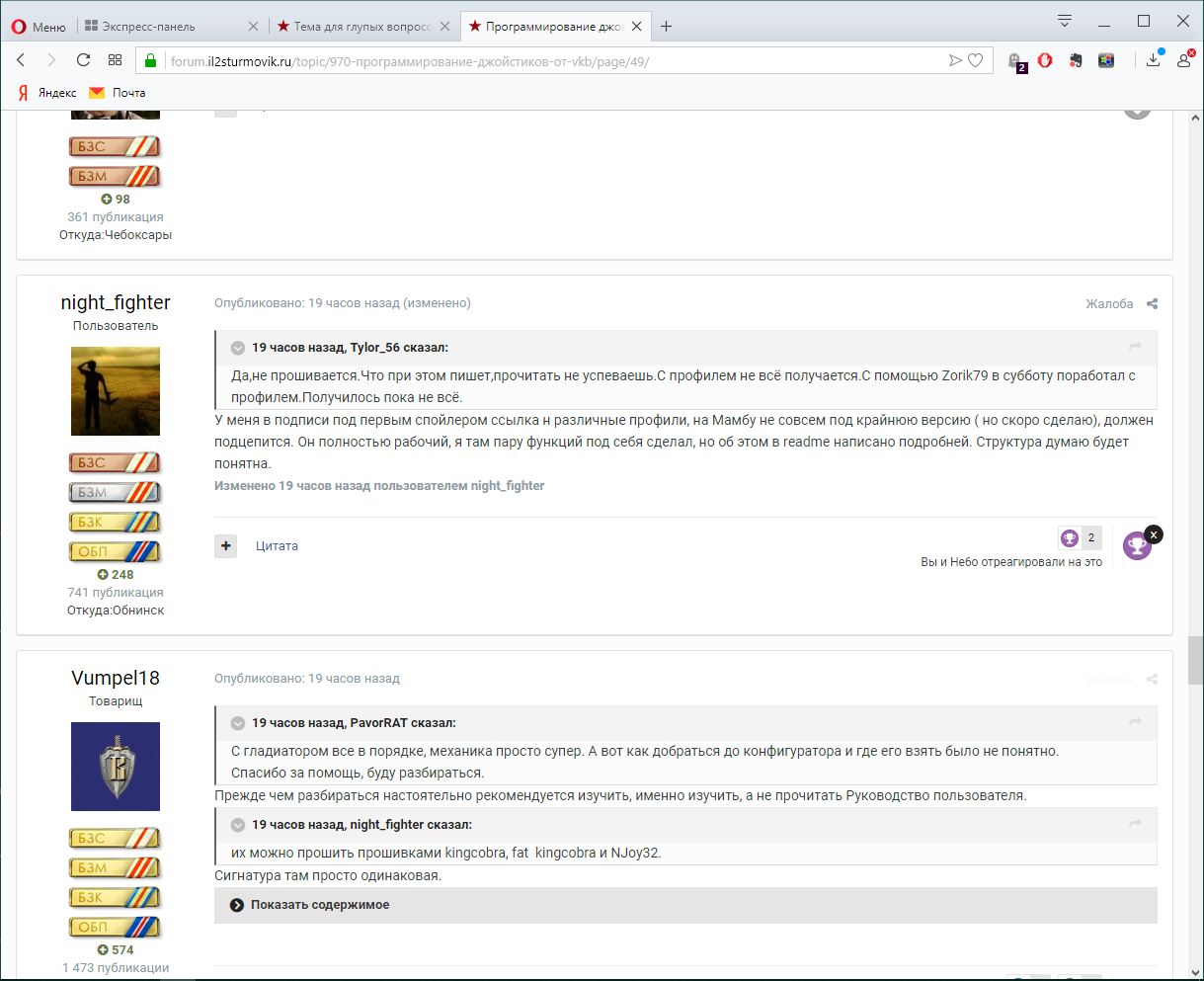Click the address bar URL field
Image resolution: width=1204 pixels, height=981 pixels.
553,61
